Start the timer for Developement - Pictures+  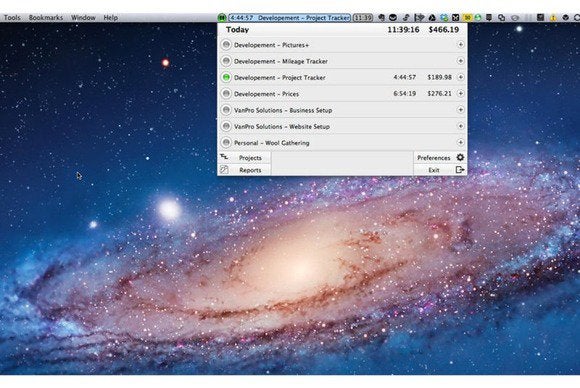(226, 45)
